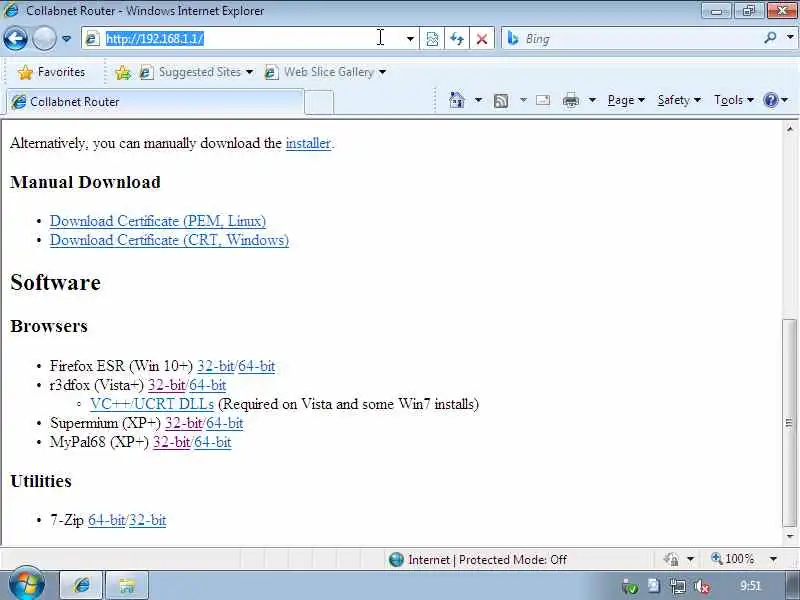Follow the installer link
The image size is (800, 600).
tap(308, 143)
